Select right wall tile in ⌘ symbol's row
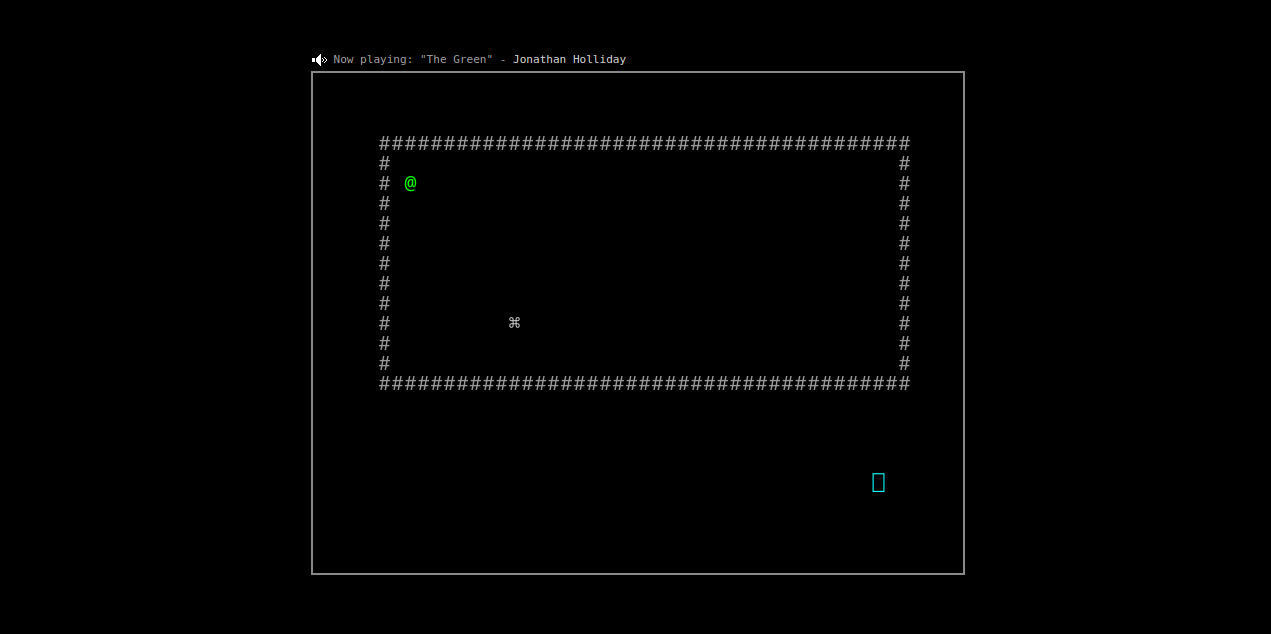This screenshot has width=1271, height=634. (904, 323)
